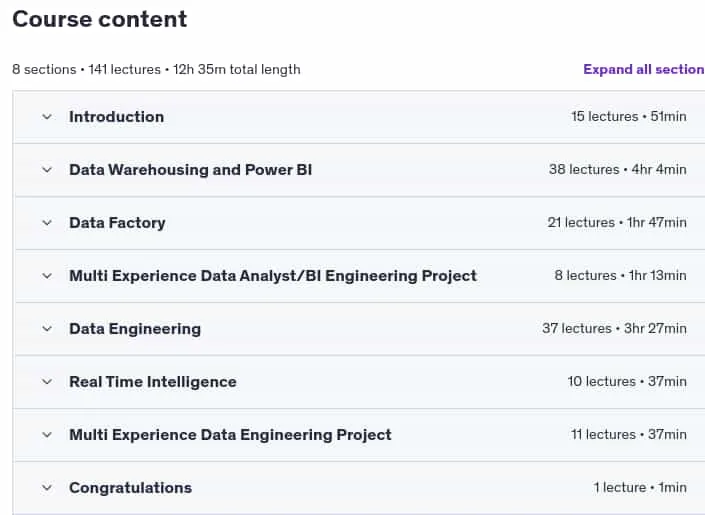Select the Introduction section title
The width and height of the screenshot is (705, 515).
(116, 117)
